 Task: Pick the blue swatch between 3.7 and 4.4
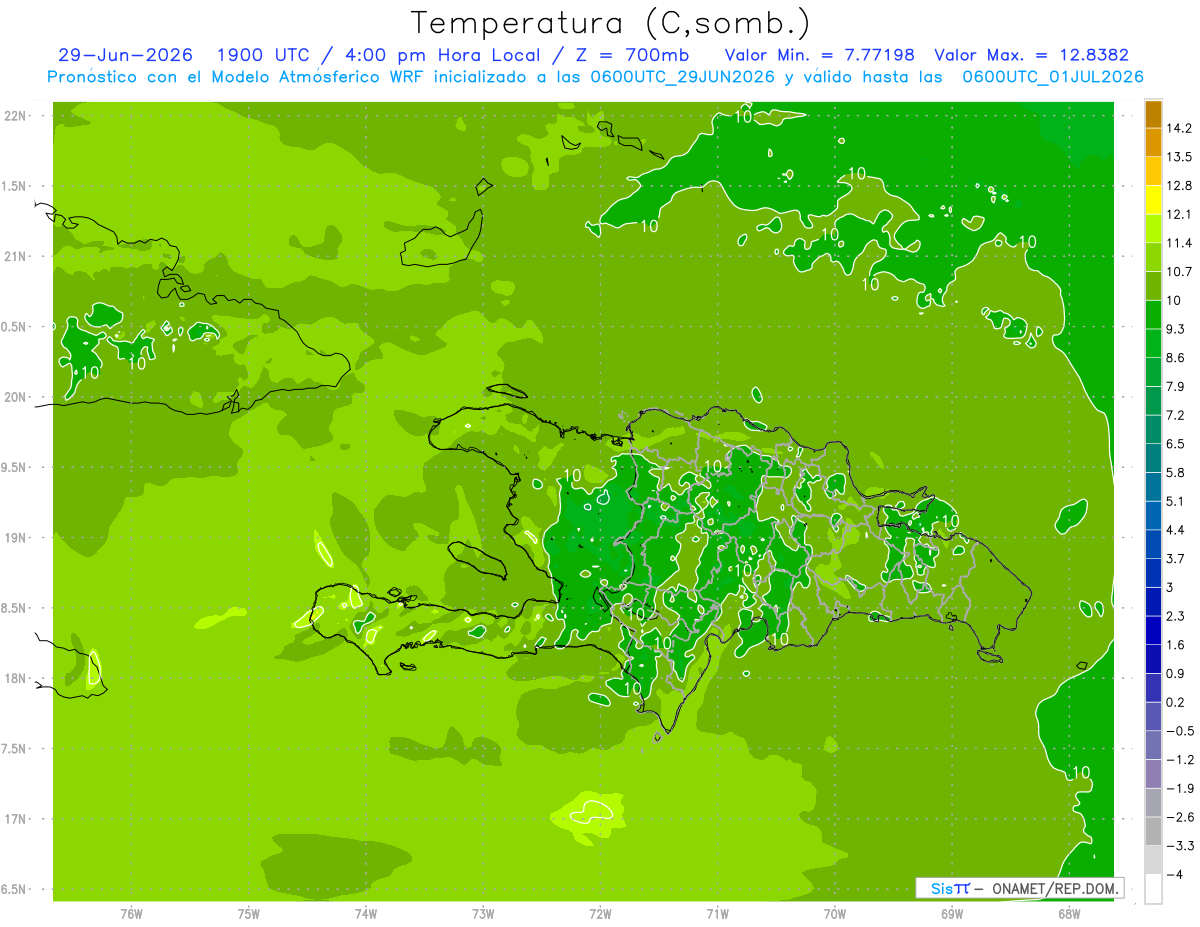(x=1153, y=545)
